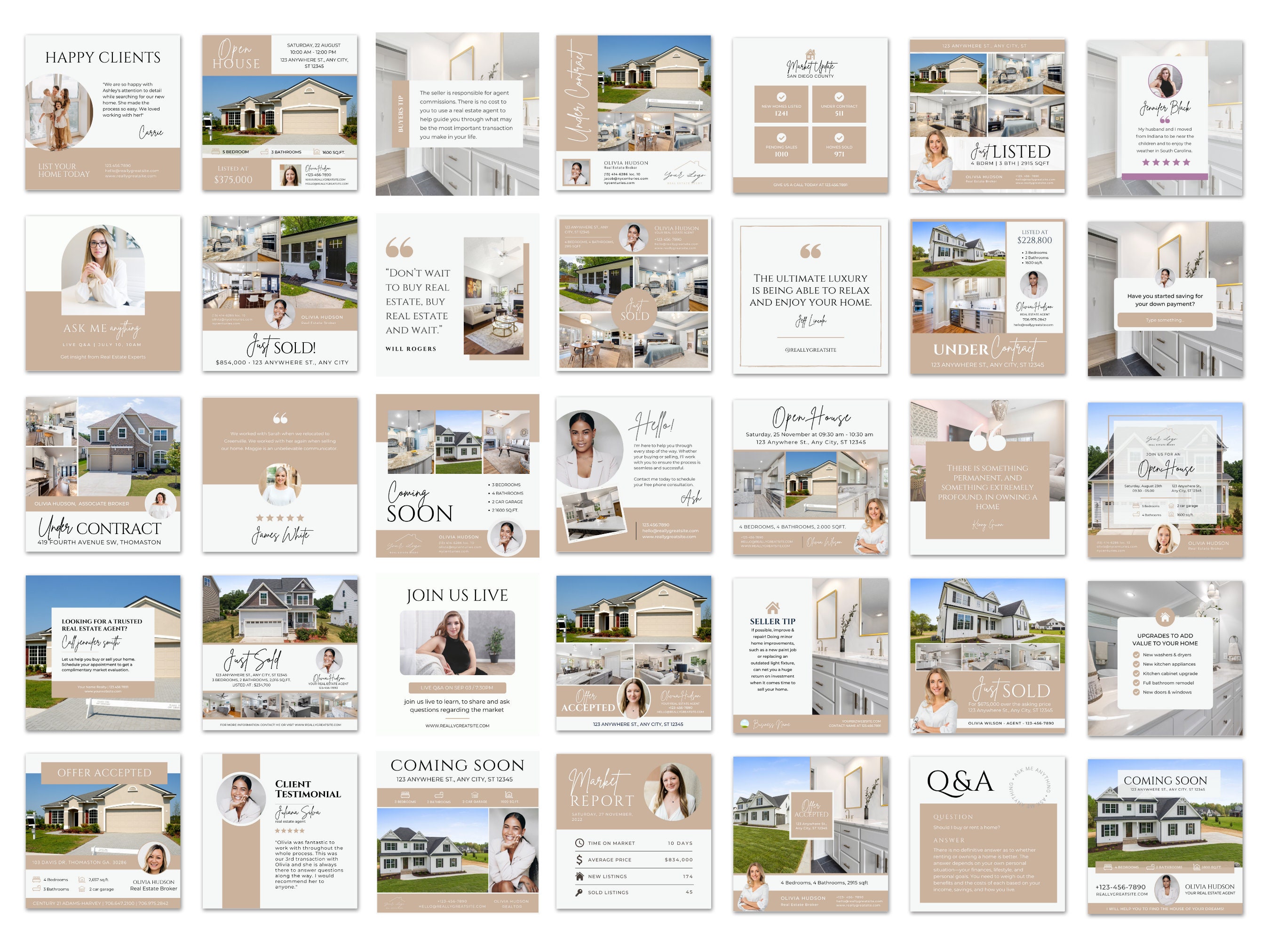Click WWW.REALLYGREATSITE.COM under Join Us Live
Image resolution: width=1270 pixels, height=952 pixels.
[x=457, y=726]
